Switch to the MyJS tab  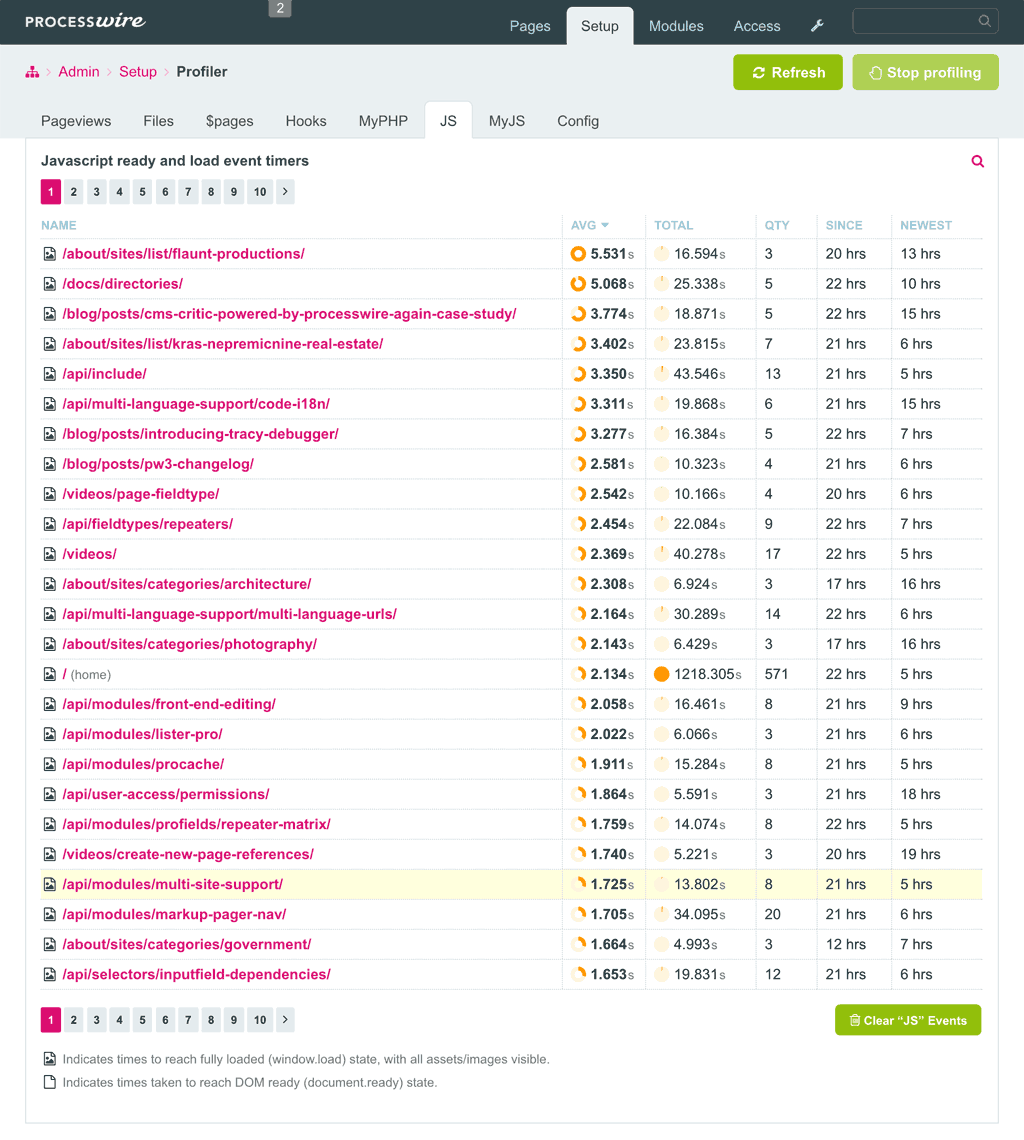coord(507,121)
